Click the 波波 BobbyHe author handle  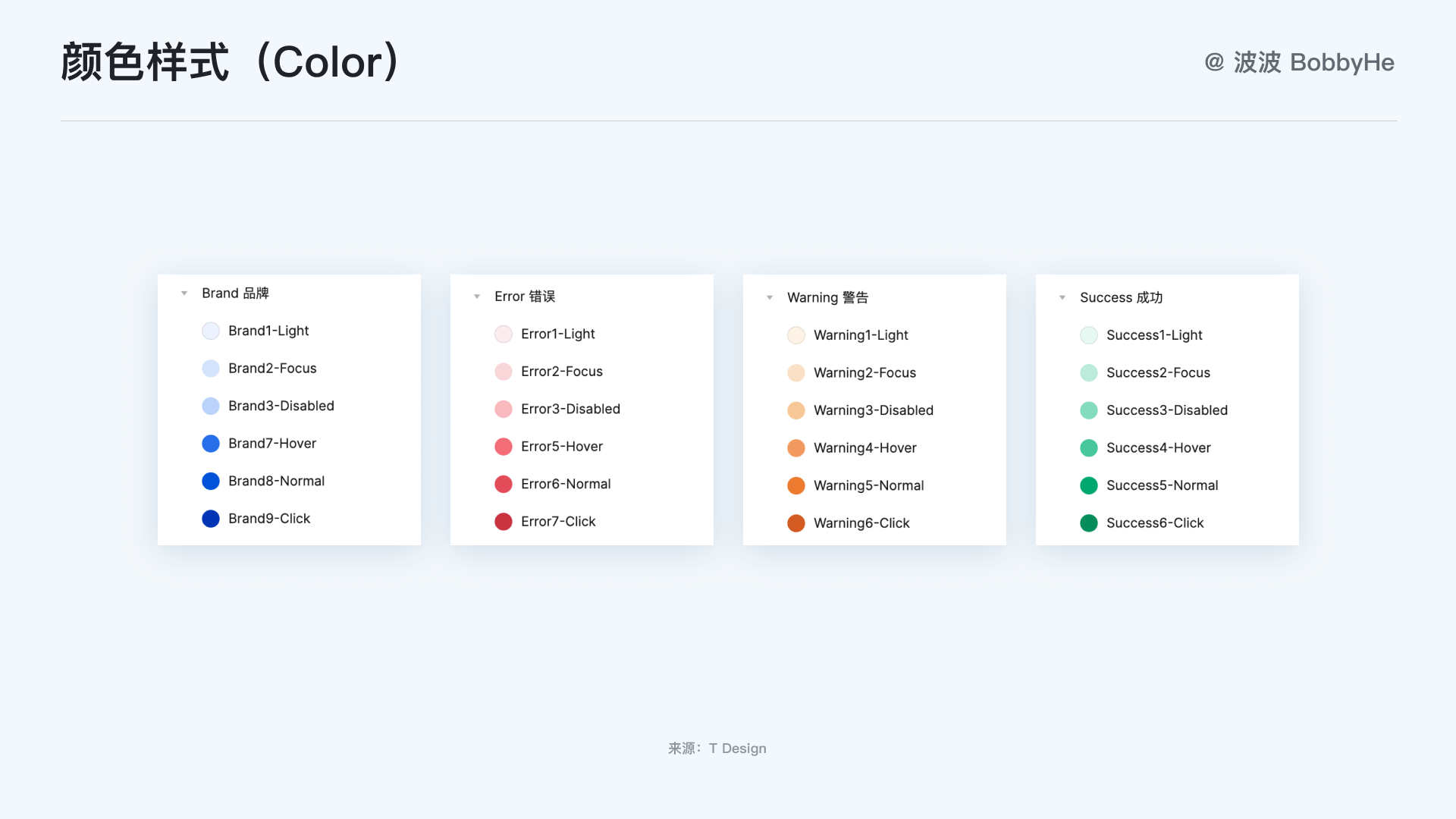[1313, 62]
